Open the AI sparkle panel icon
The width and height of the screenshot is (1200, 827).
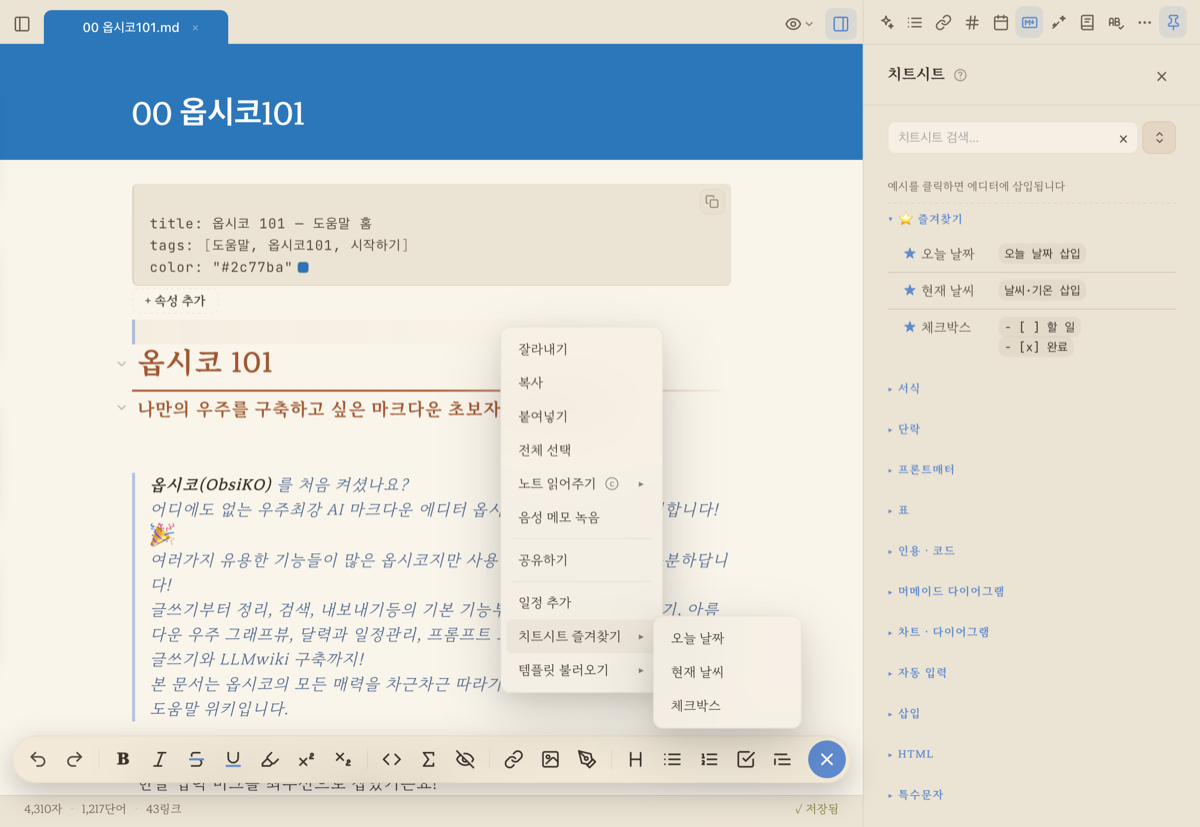point(887,23)
